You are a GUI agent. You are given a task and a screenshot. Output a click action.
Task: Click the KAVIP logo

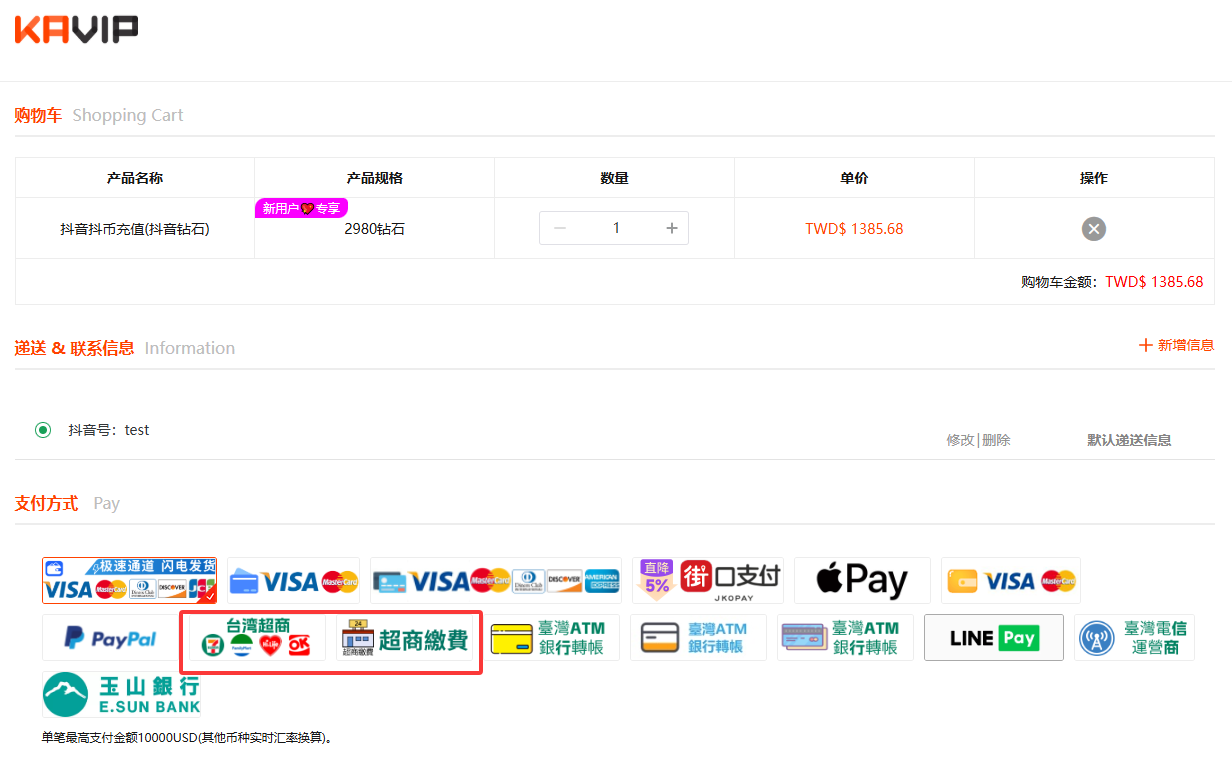pyautogui.click(x=76, y=30)
